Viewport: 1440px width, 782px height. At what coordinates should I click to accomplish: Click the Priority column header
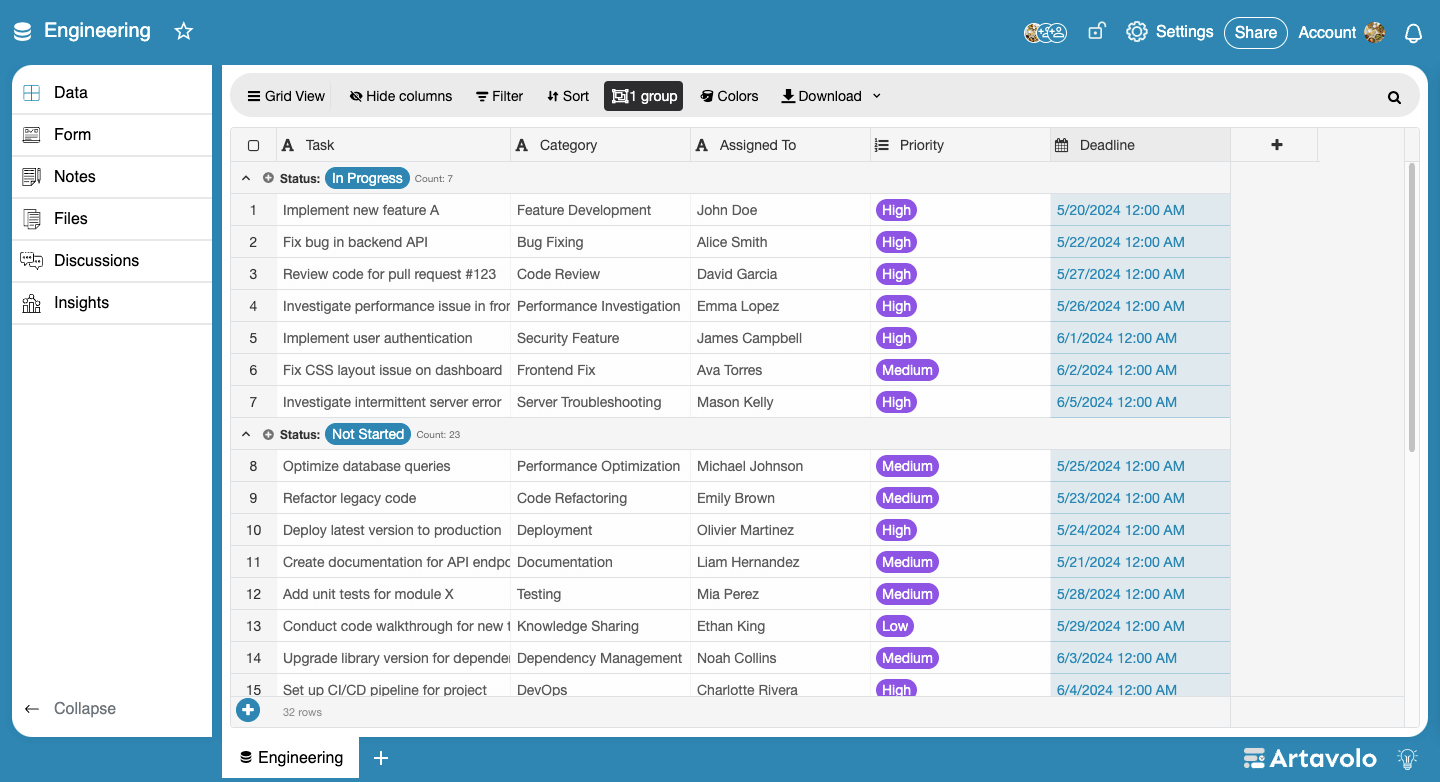point(960,145)
